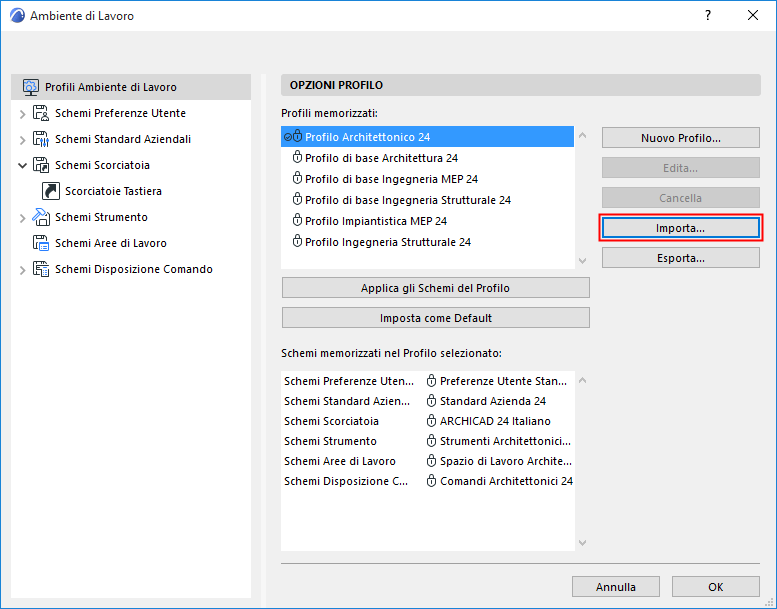Click lock icon beside Strumenti Architettonici
Viewport: 777px width, 609px height.
pos(432,441)
